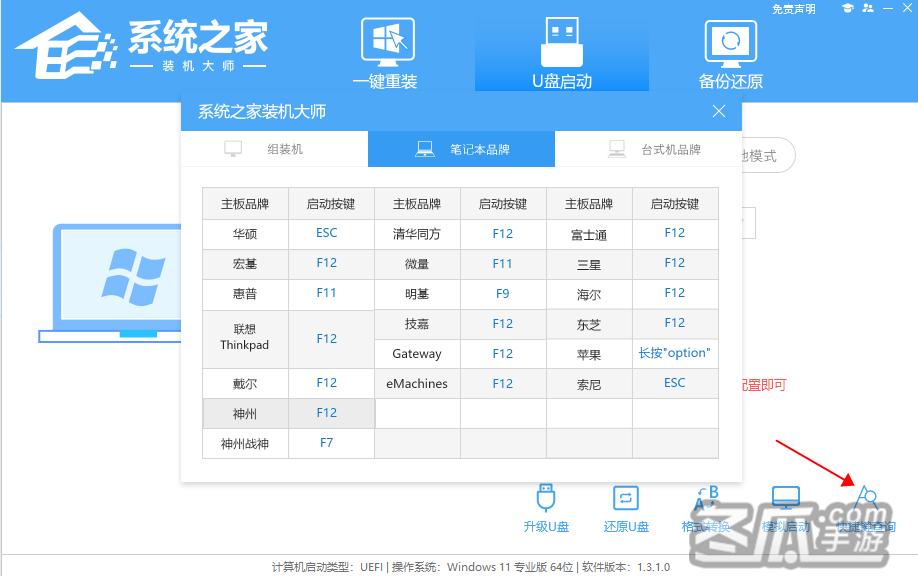Click the 神州战神 brand cell
Screen dimensions: 918x576
click(245, 444)
